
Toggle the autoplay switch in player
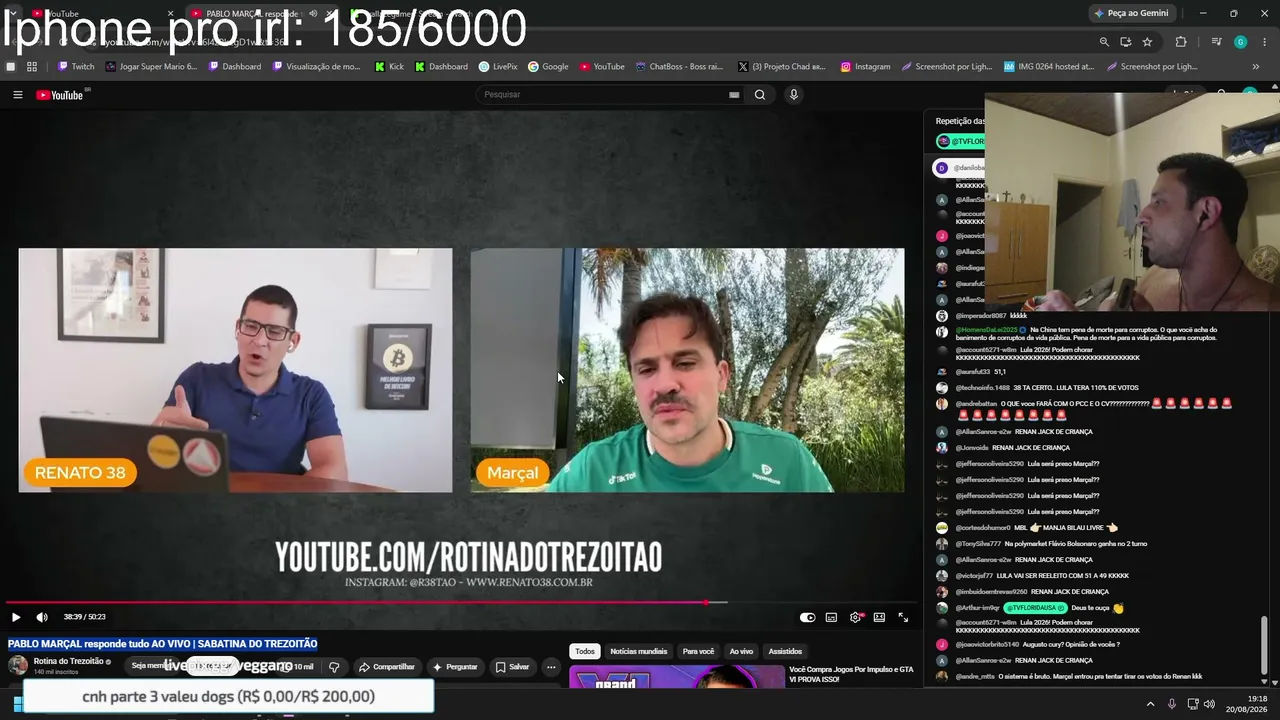click(808, 617)
